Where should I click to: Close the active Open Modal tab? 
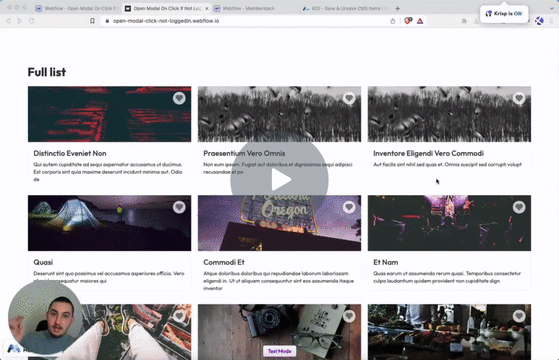pos(207,8)
